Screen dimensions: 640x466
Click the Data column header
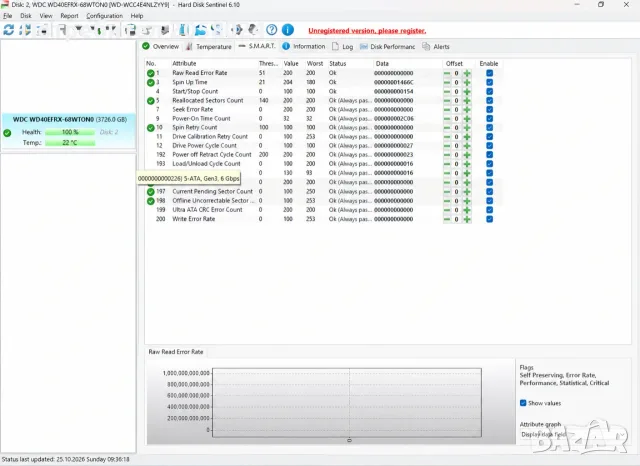pos(382,64)
